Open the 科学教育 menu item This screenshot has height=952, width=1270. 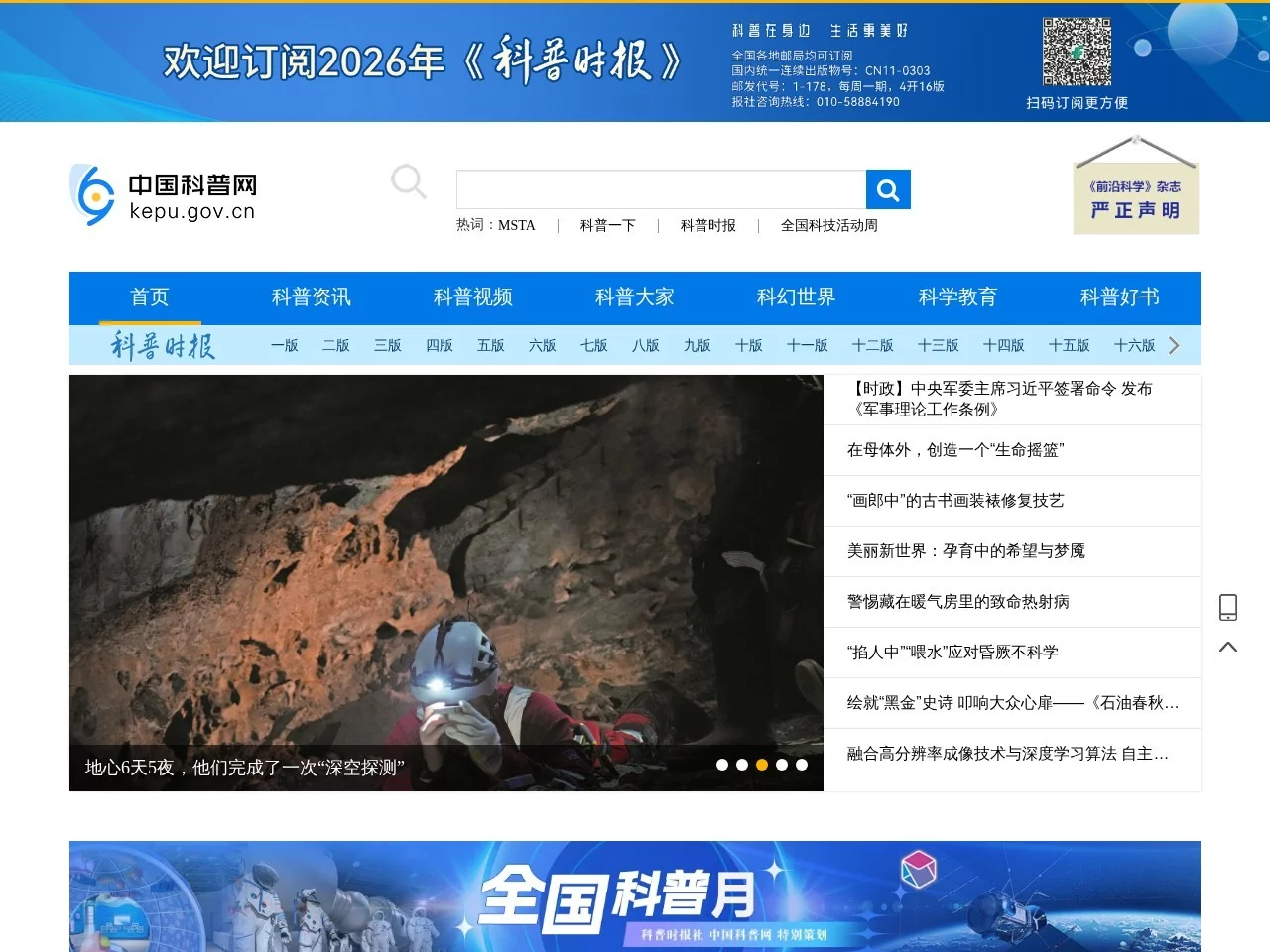click(956, 297)
